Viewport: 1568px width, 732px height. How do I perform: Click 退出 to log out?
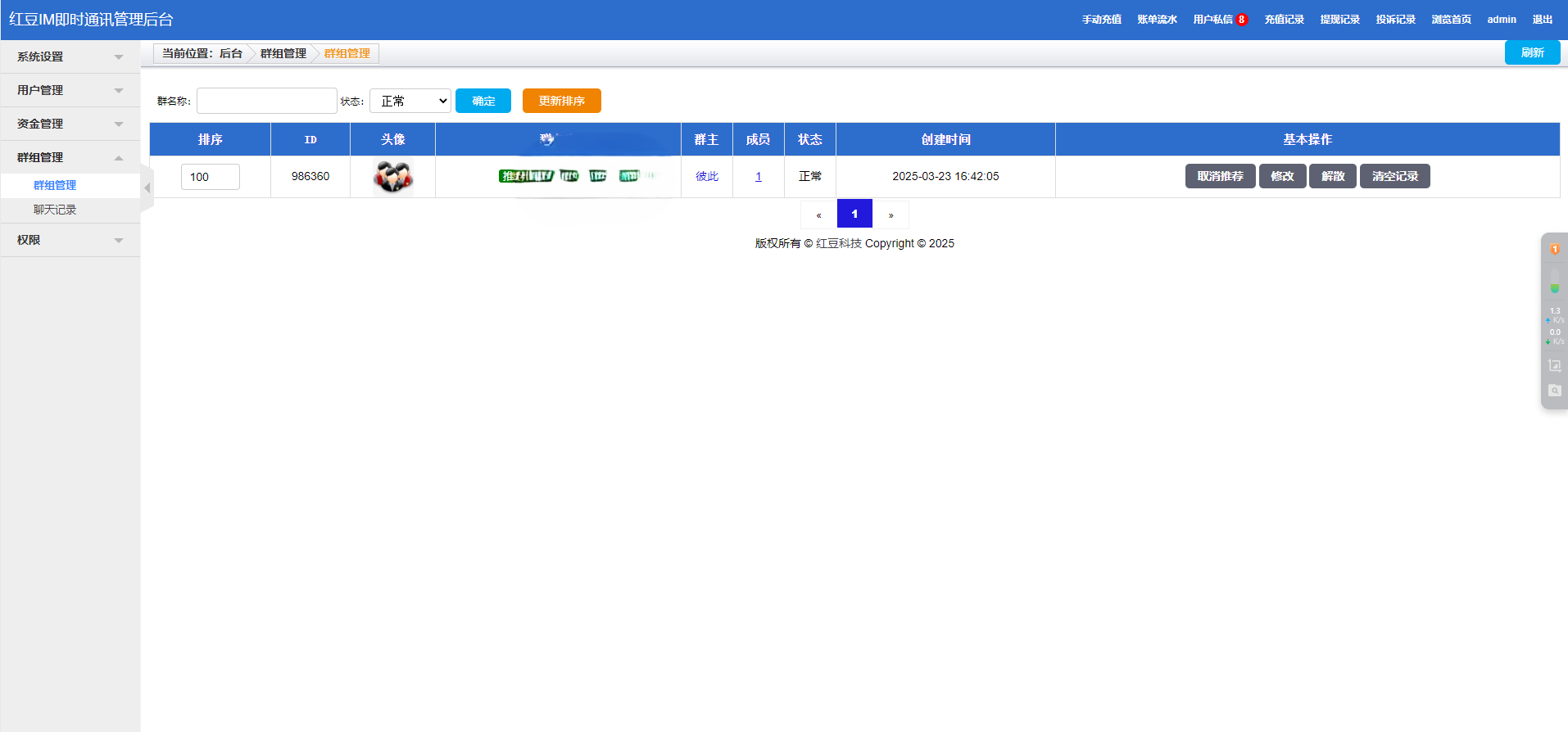pyautogui.click(x=1543, y=20)
